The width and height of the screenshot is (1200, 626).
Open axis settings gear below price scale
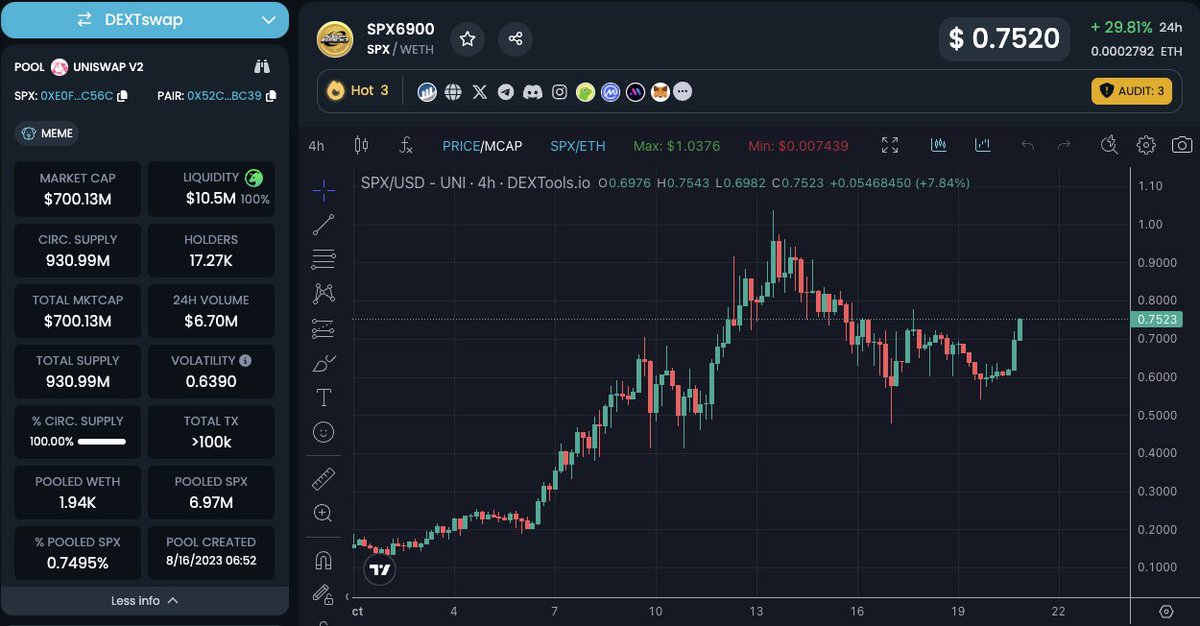(1166, 611)
